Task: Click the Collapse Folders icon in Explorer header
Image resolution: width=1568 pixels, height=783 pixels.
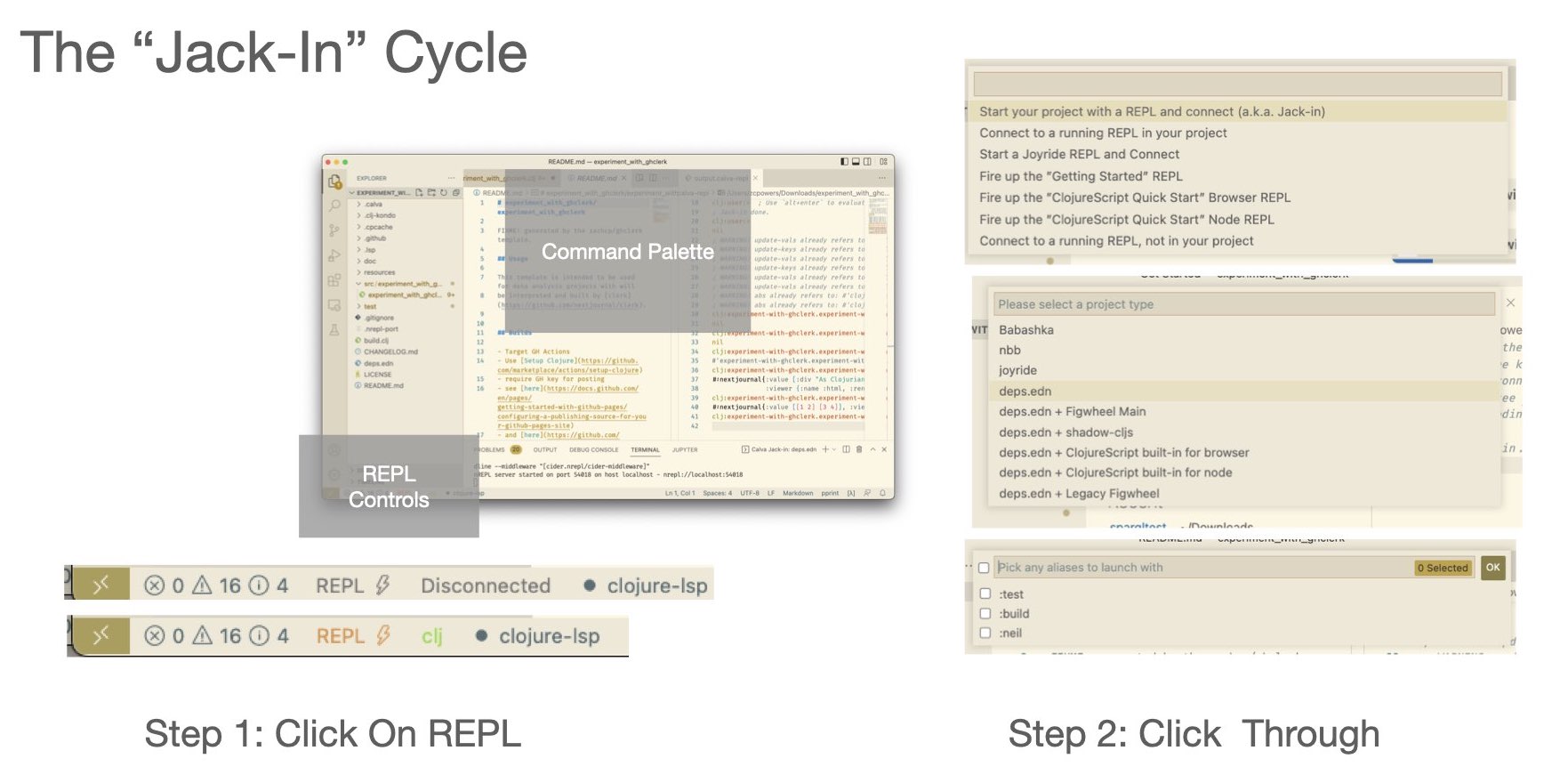Action: [x=455, y=192]
